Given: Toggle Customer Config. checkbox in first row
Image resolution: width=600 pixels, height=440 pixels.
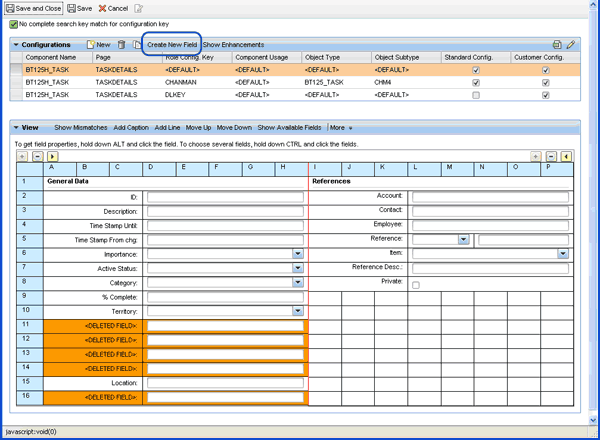Looking at the screenshot, I should pyautogui.click(x=545, y=70).
